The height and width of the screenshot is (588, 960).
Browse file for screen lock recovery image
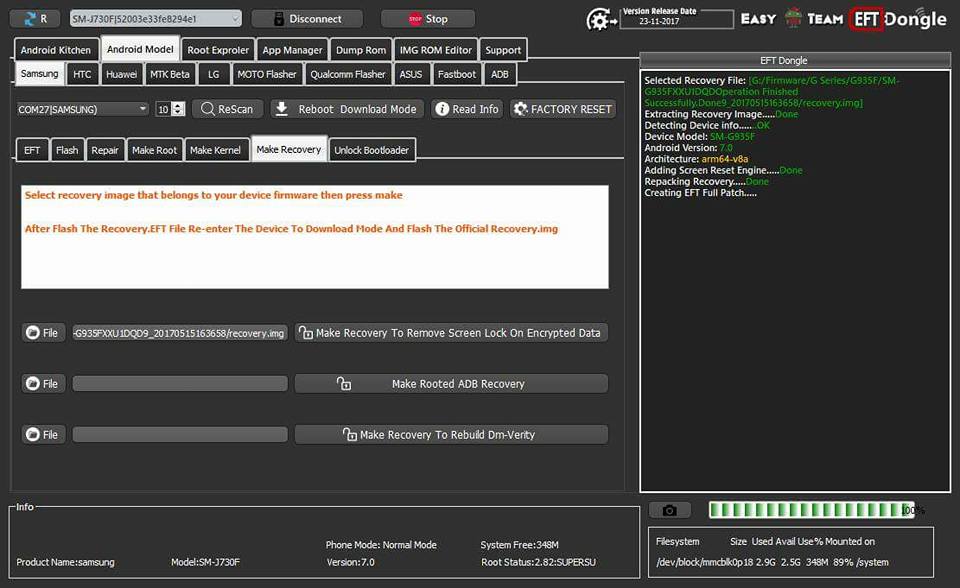43,333
